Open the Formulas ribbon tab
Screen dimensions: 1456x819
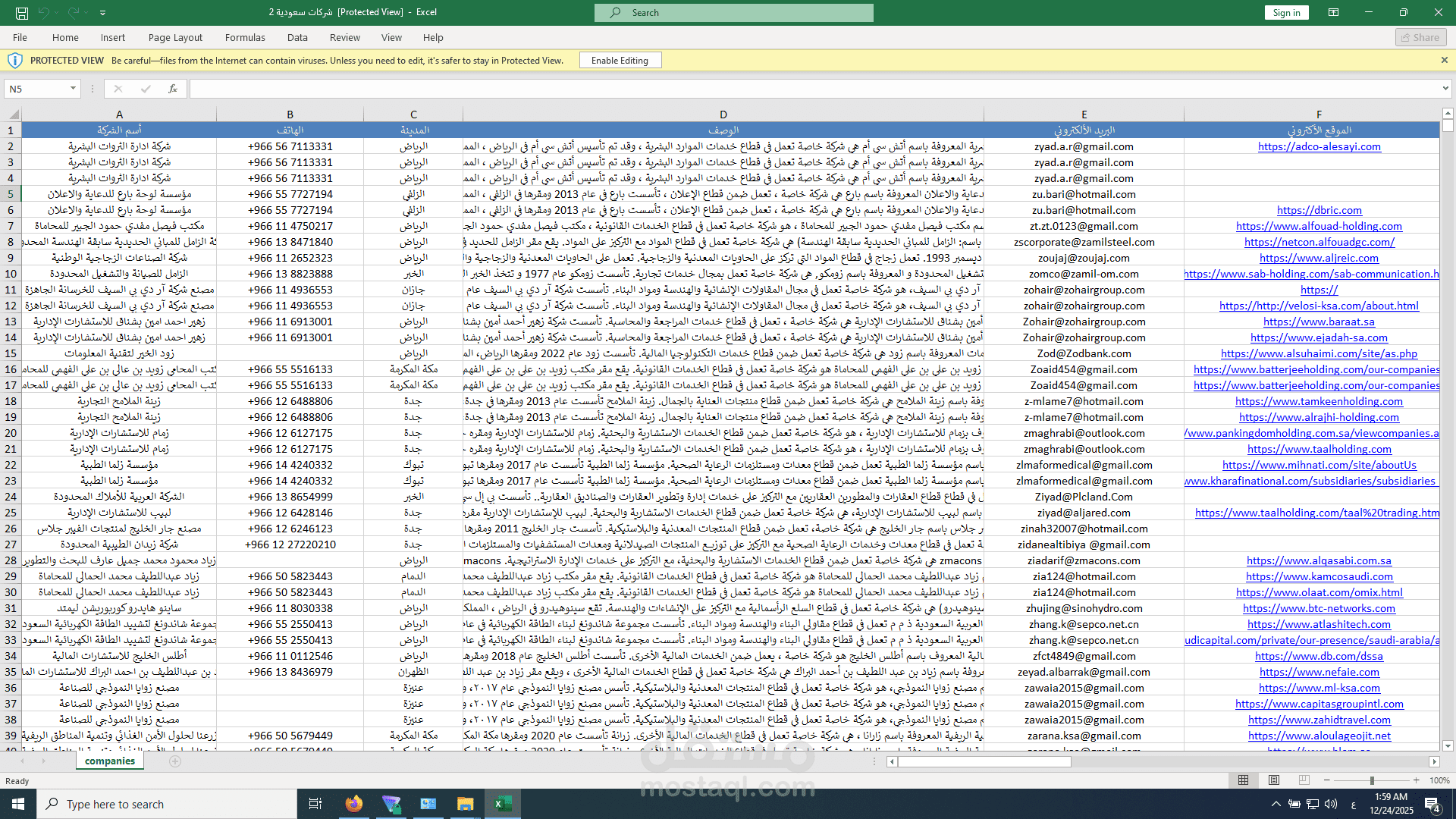[245, 37]
